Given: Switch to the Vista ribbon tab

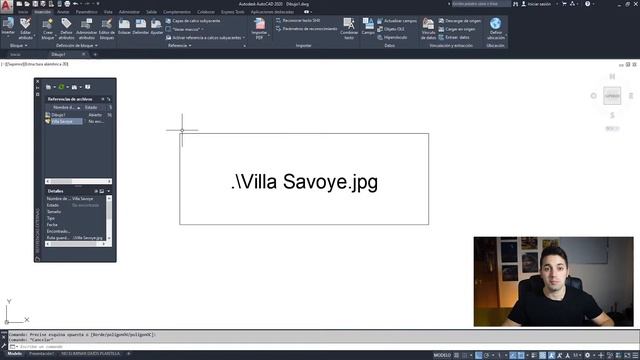Looking at the screenshot, I should pos(108,12).
